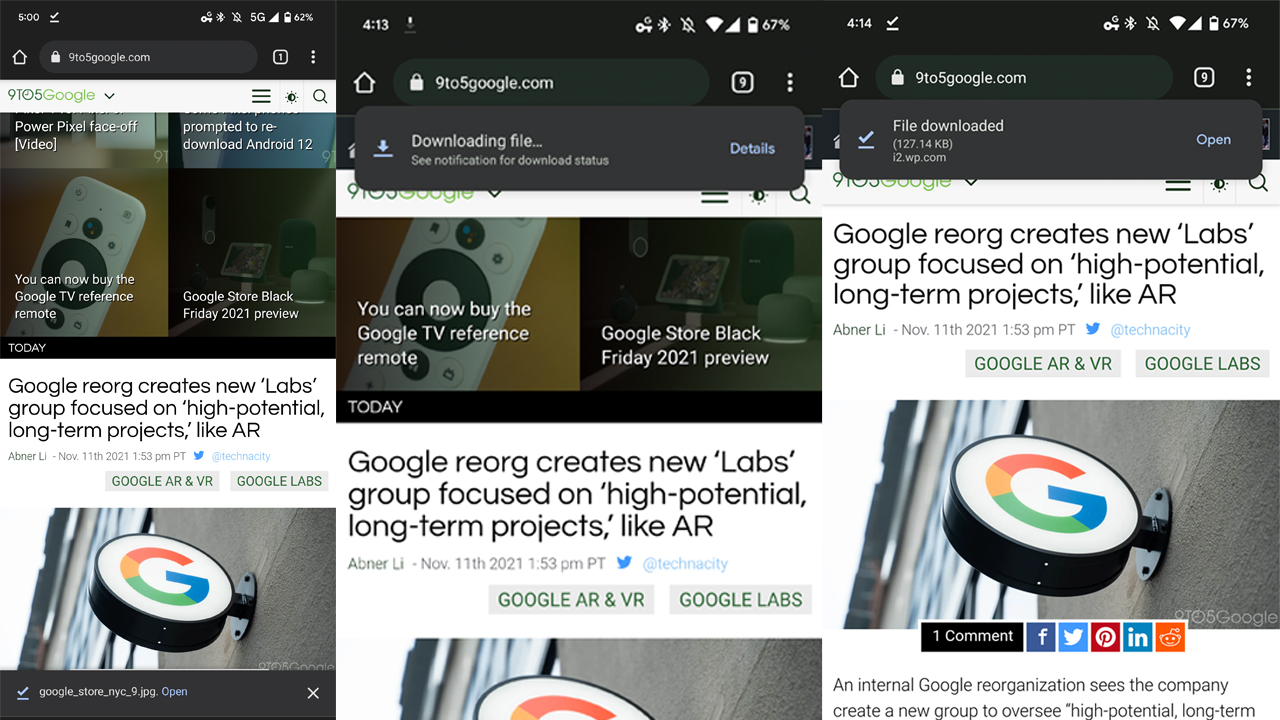Share the article via the Pinterest icon
Viewport: 1280px width, 720px height.
tap(1105, 637)
